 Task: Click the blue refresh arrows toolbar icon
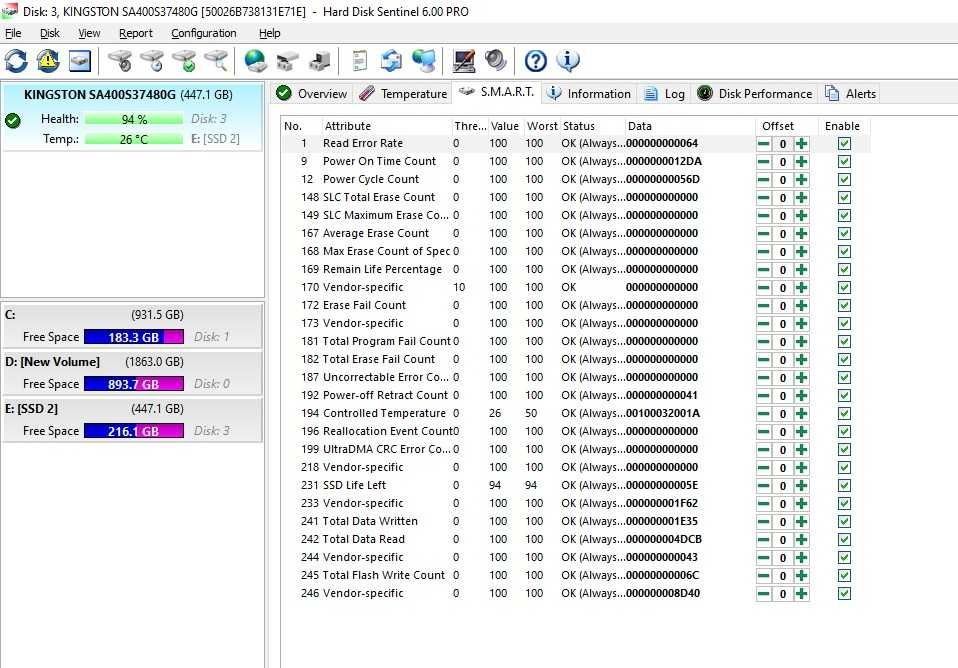[x=16, y=61]
